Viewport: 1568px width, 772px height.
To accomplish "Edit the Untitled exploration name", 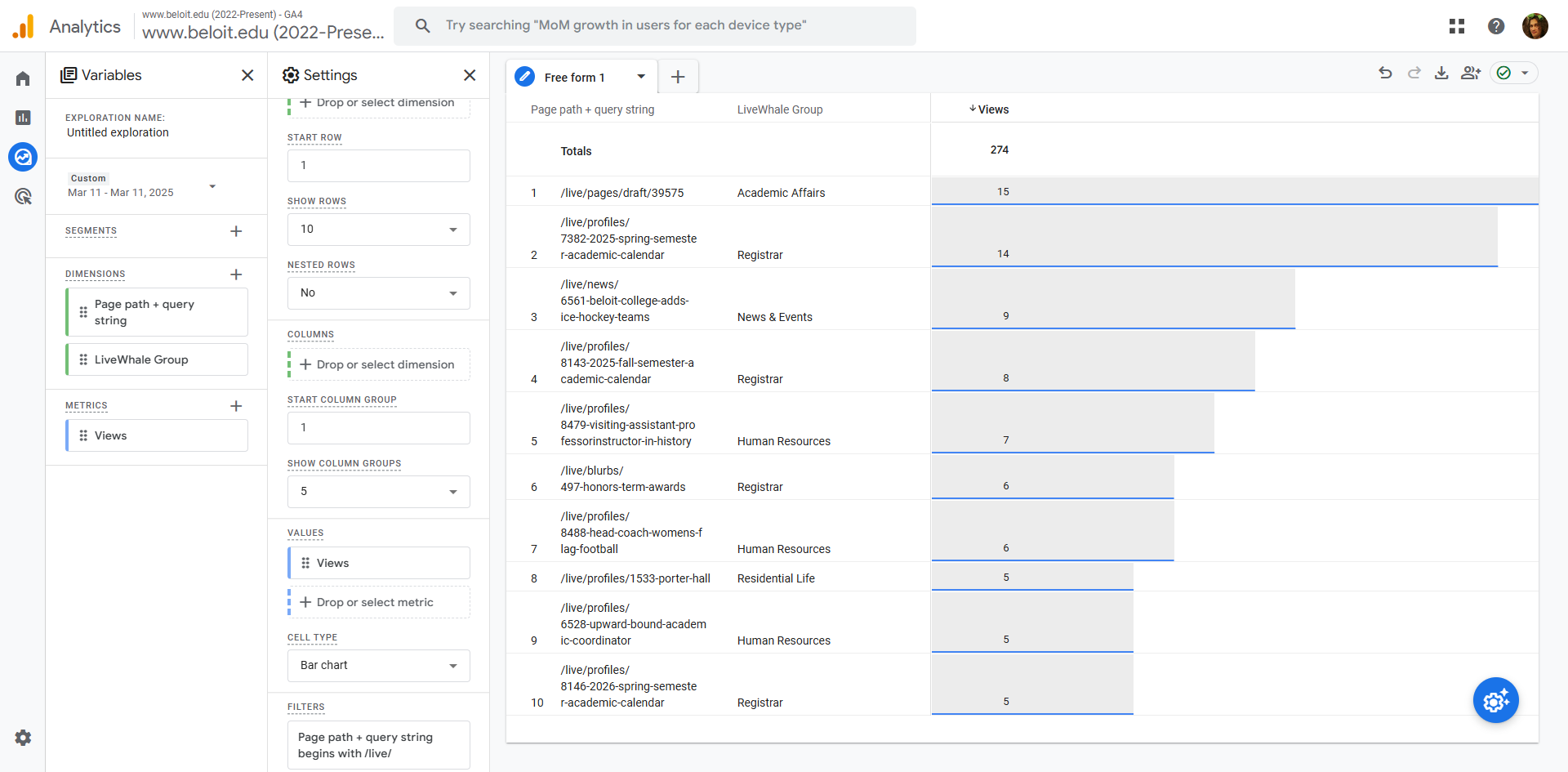I will click(x=118, y=132).
